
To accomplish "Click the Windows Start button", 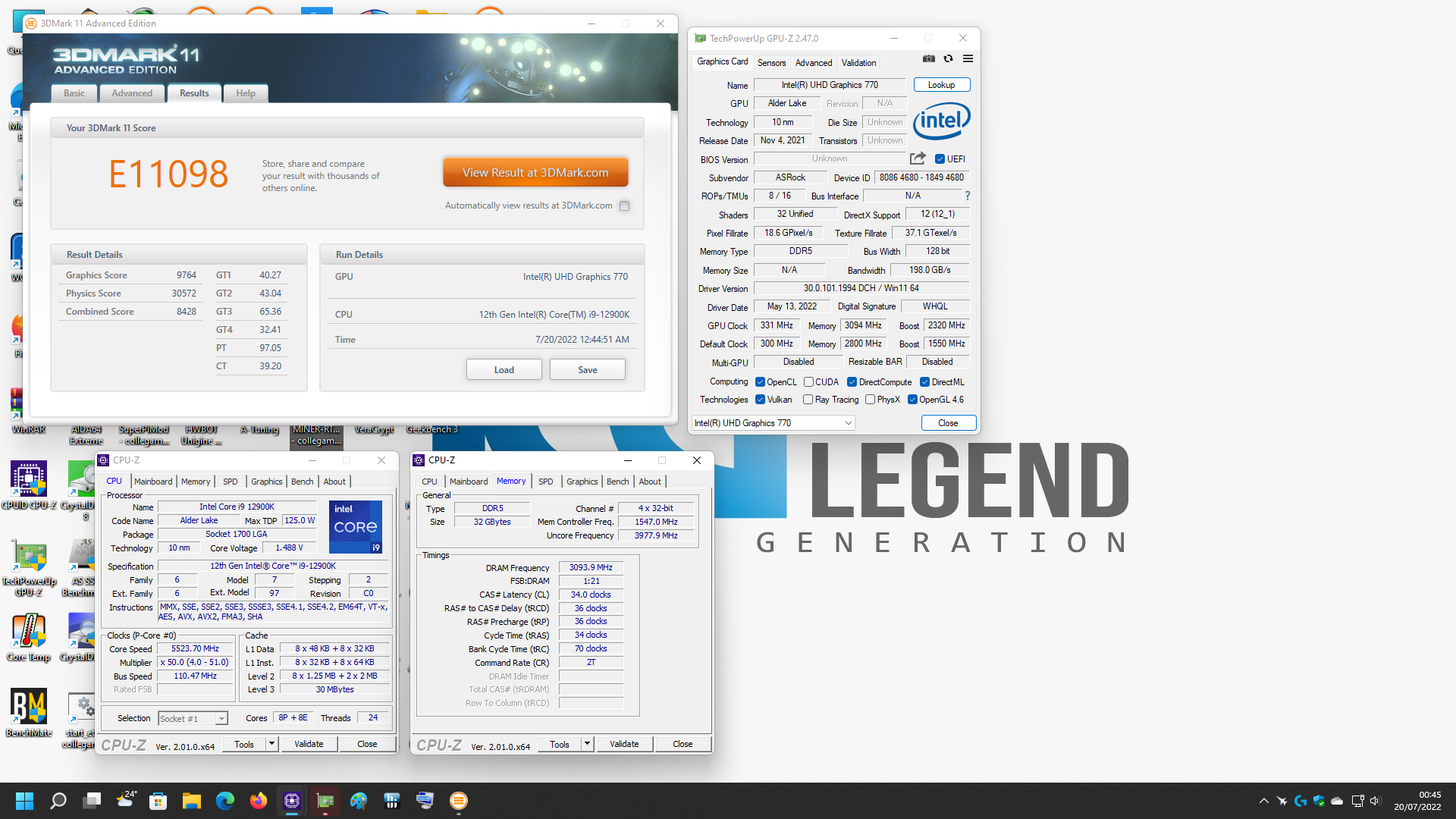I will coord(24,801).
